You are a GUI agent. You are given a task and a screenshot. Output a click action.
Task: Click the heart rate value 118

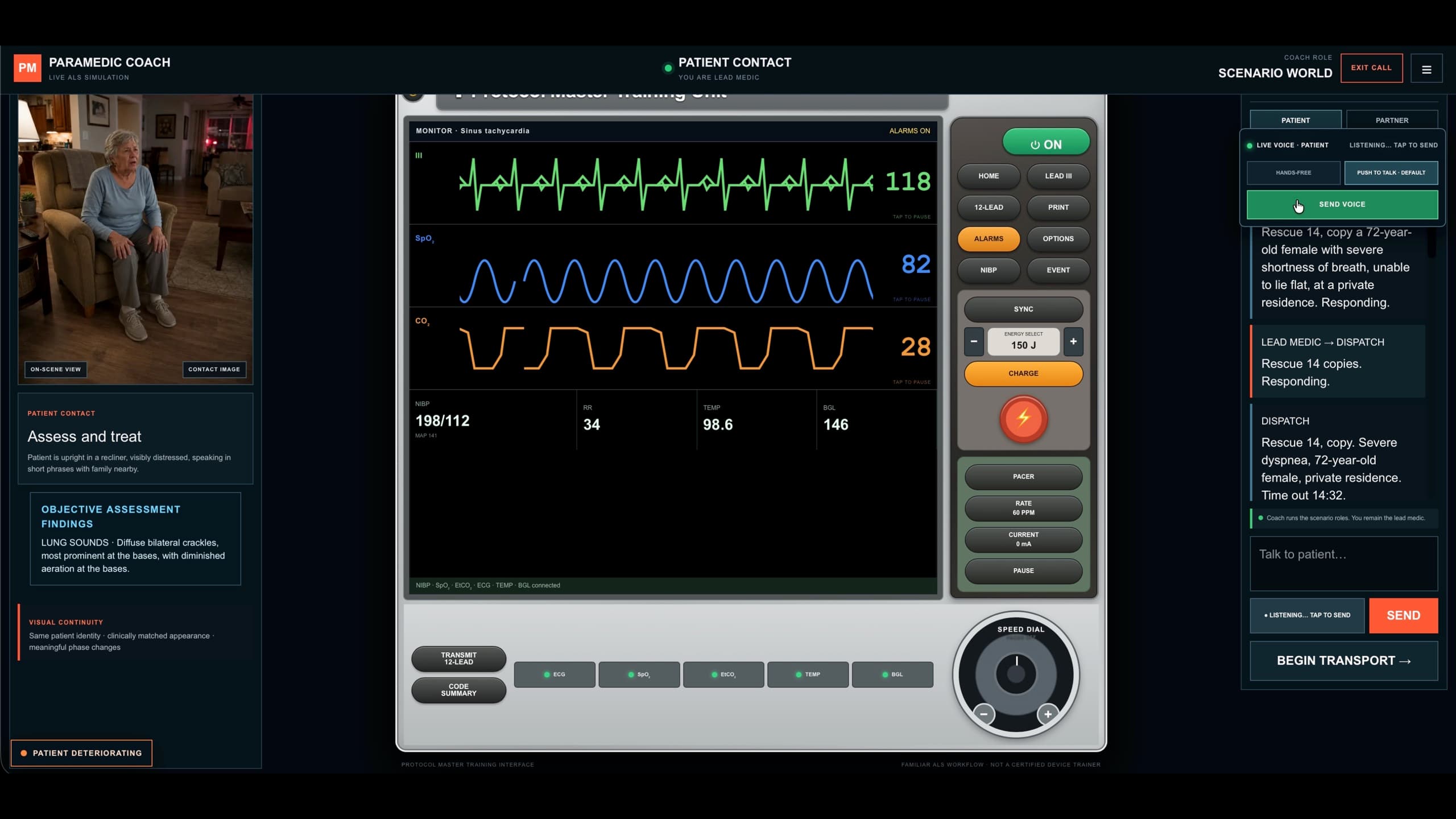point(908,182)
